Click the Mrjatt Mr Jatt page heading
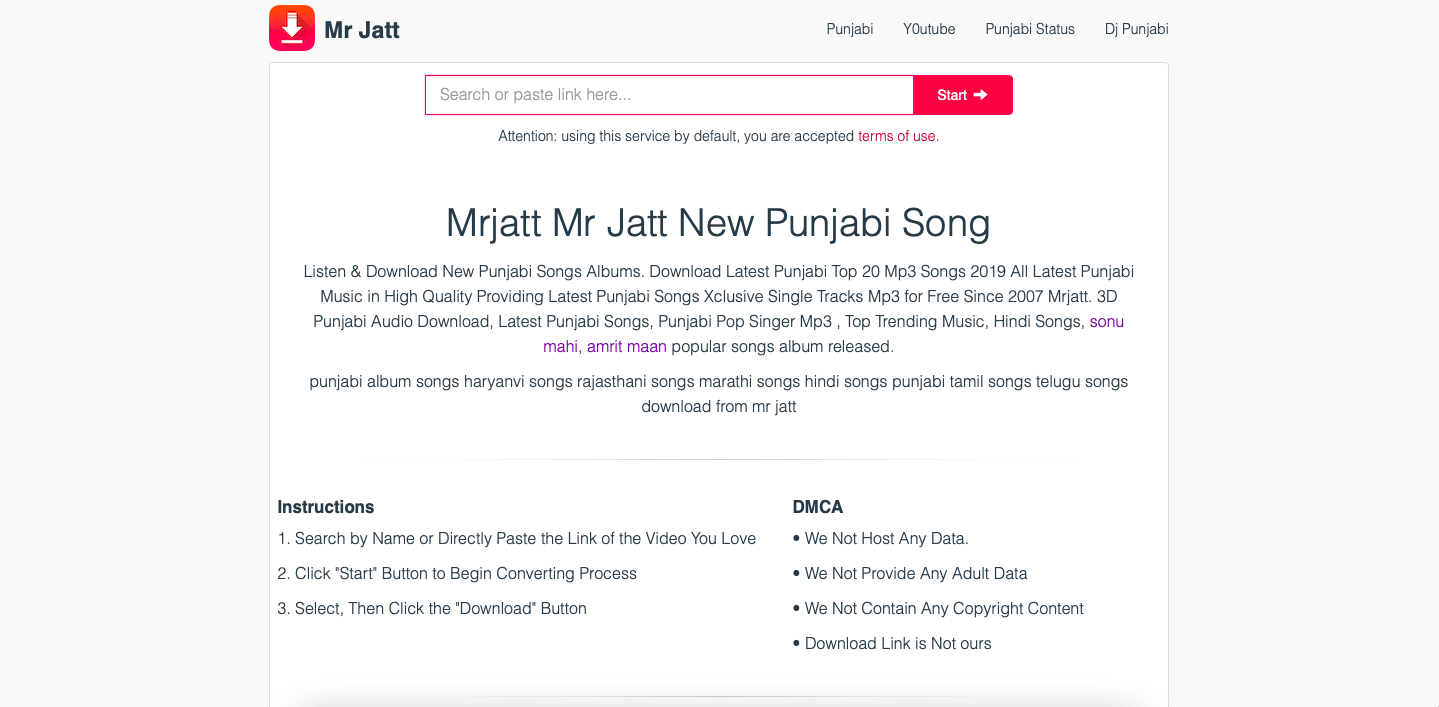1439x707 pixels. click(718, 223)
